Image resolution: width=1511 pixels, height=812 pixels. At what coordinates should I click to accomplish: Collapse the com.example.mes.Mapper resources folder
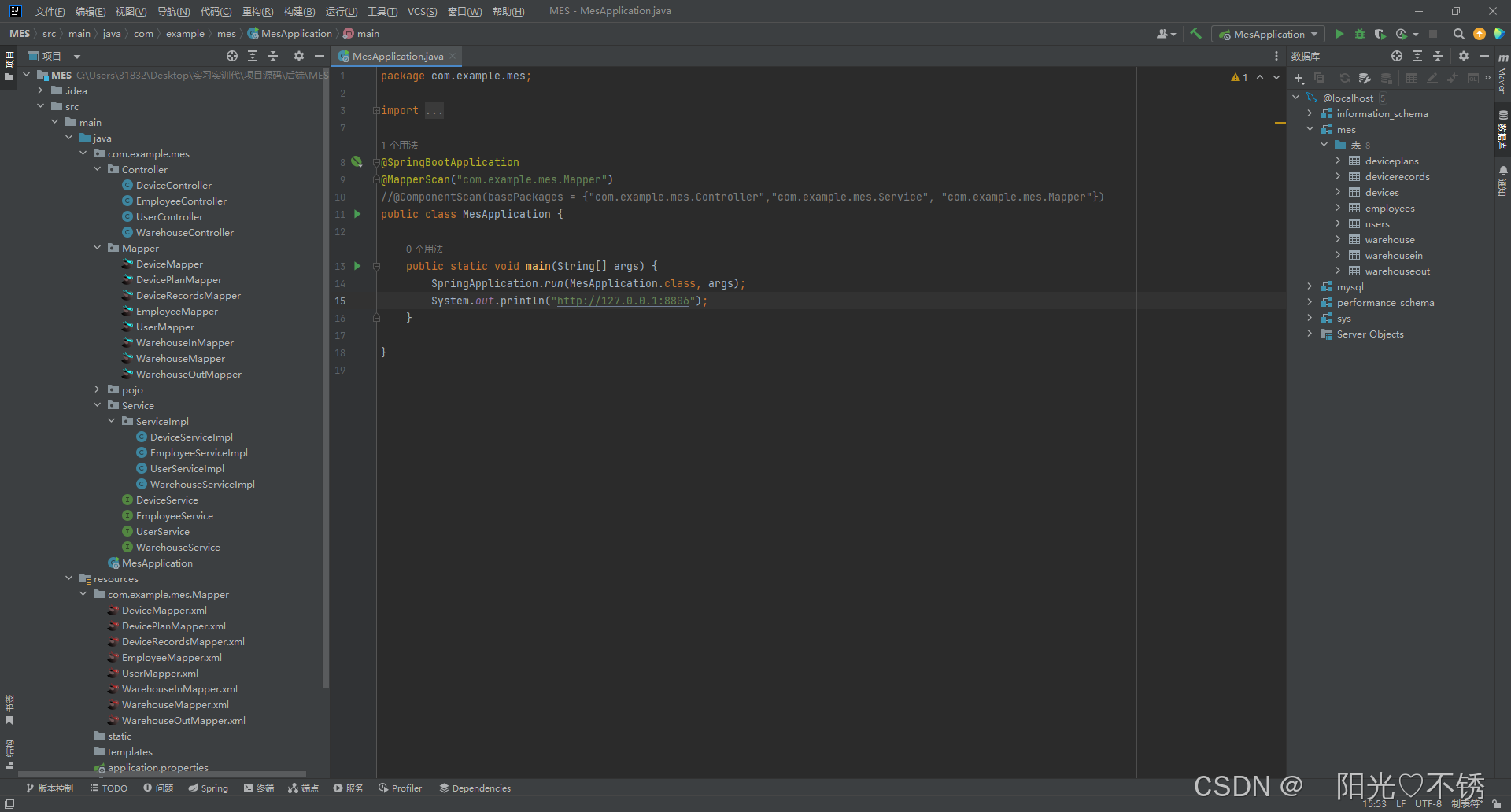click(x=83, y=594)
